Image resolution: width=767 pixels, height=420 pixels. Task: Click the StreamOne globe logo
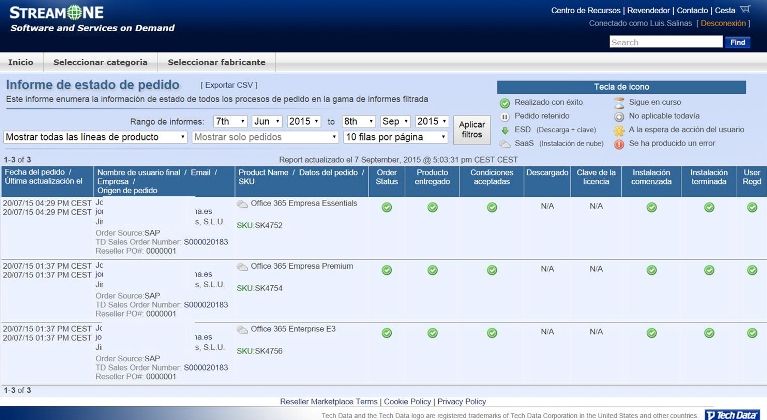point(74,13)
